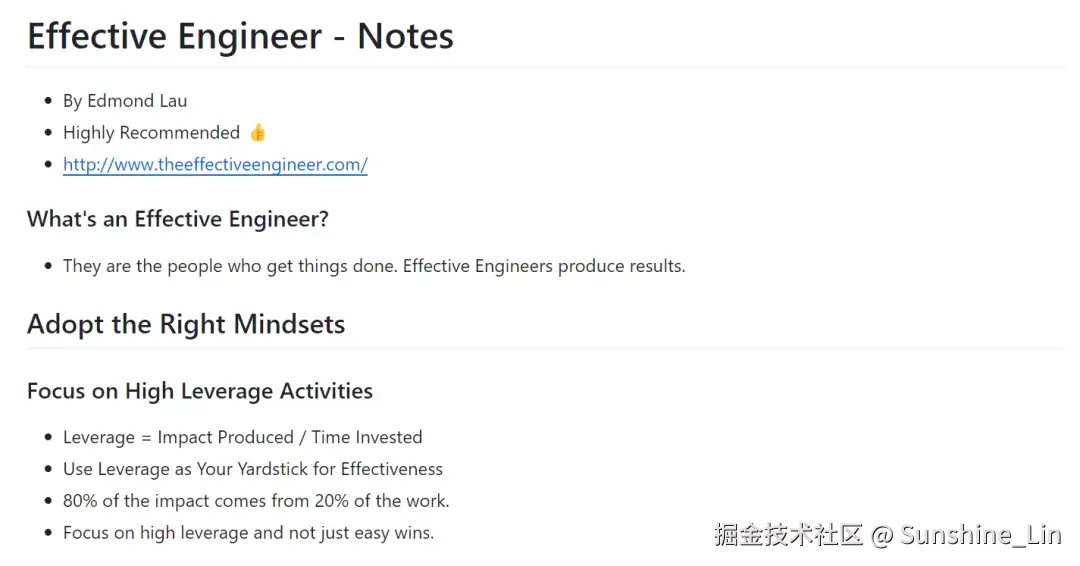Click the "Focus on High Leverage Activities" heading
1080x566 pixels.
click(x=200, y=391)
